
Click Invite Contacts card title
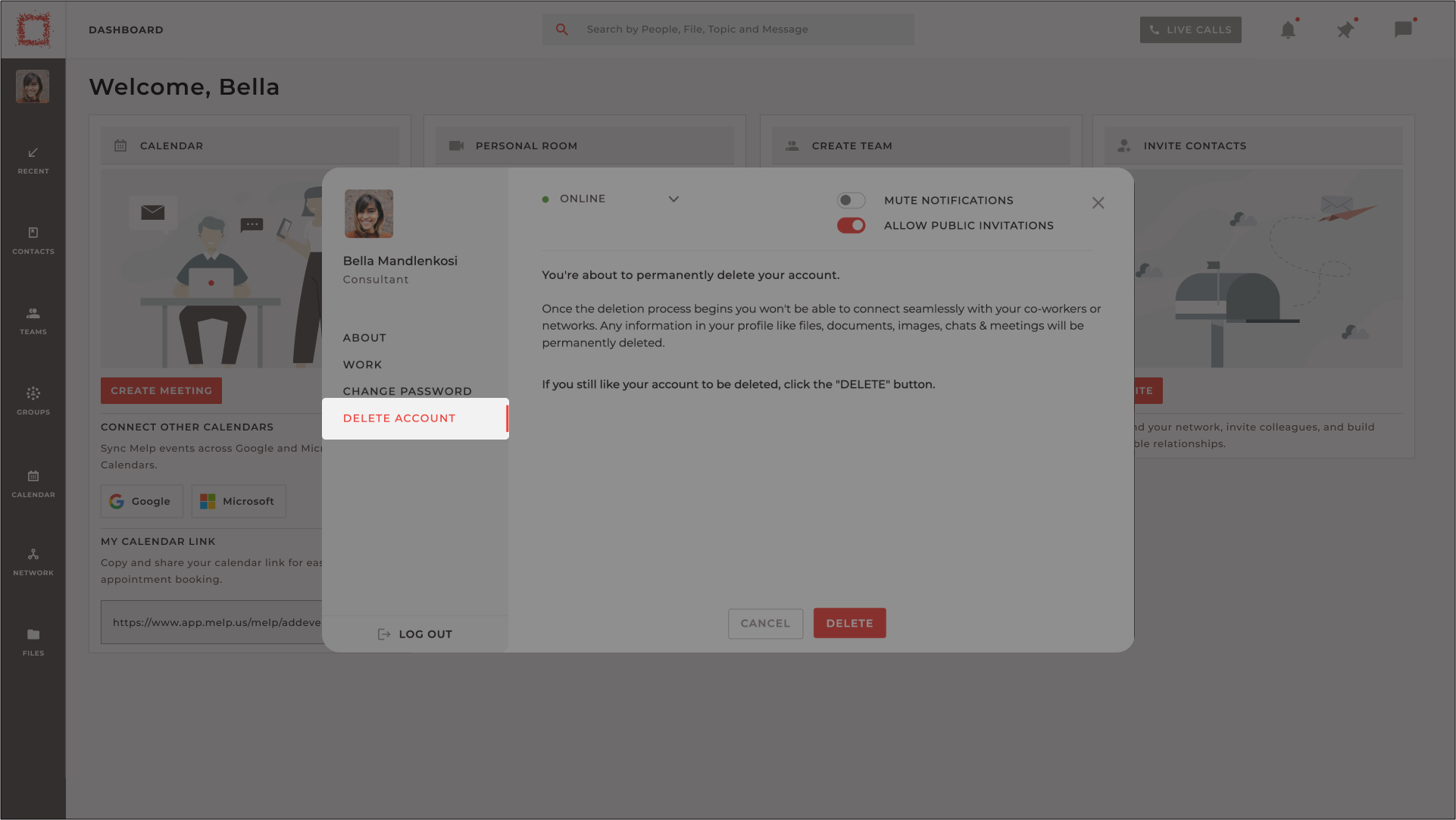[x=1195, y=146]
